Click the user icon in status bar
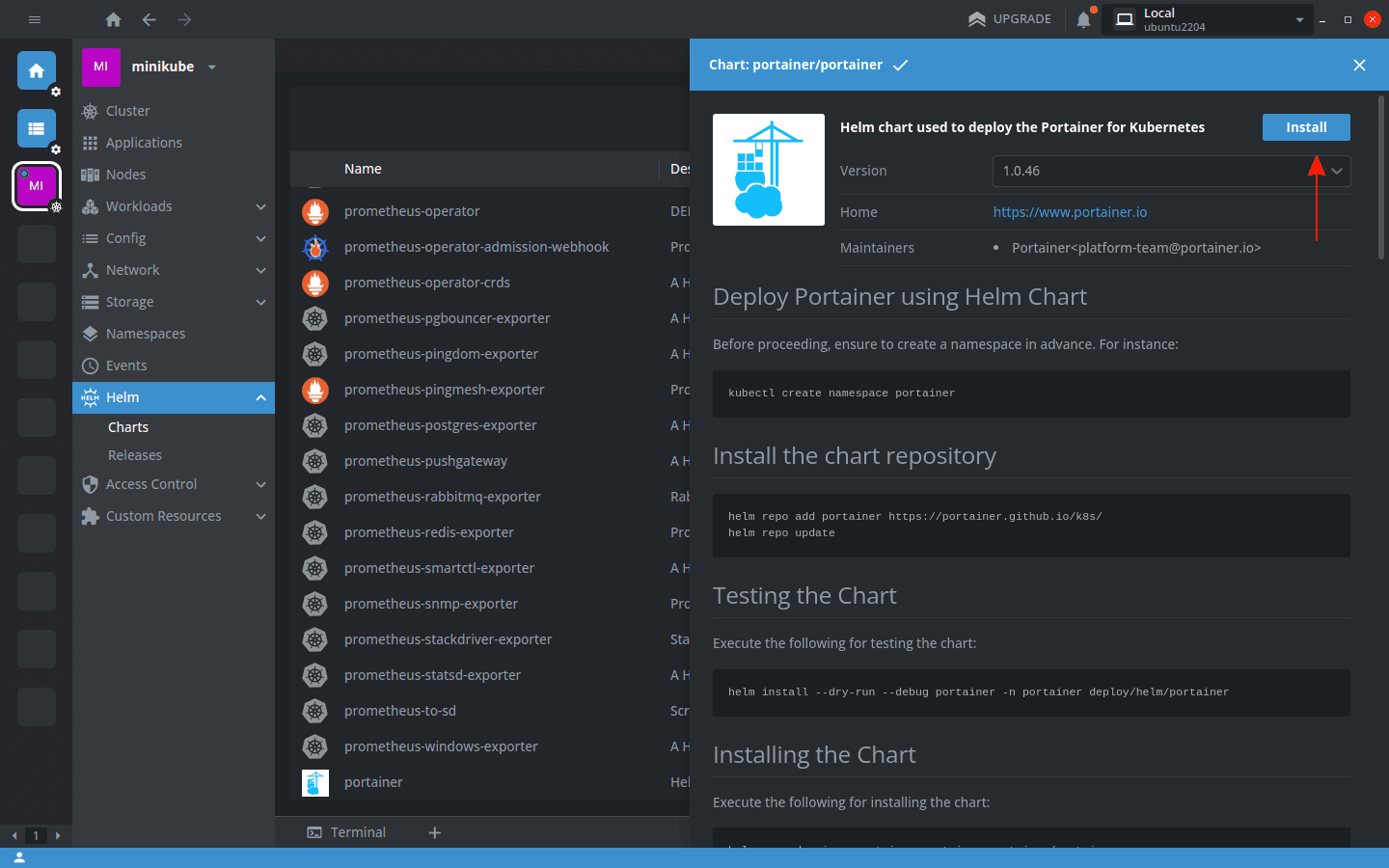The image size is (1389, 868). pos(19,857)
